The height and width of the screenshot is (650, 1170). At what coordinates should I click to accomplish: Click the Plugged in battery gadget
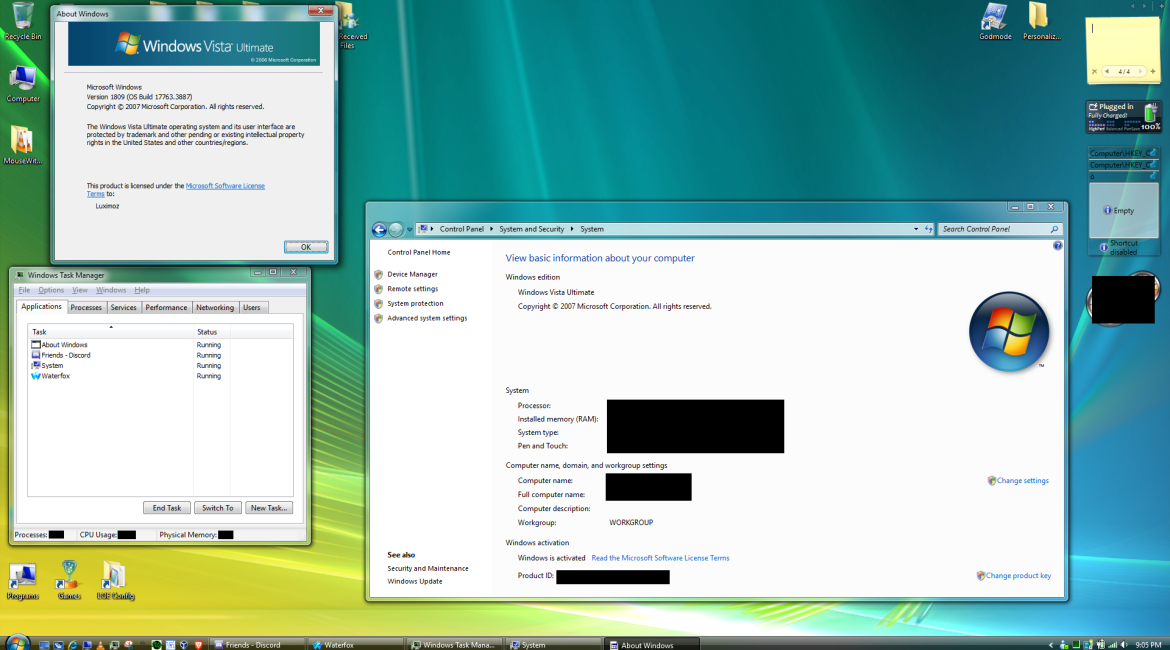1123,117
